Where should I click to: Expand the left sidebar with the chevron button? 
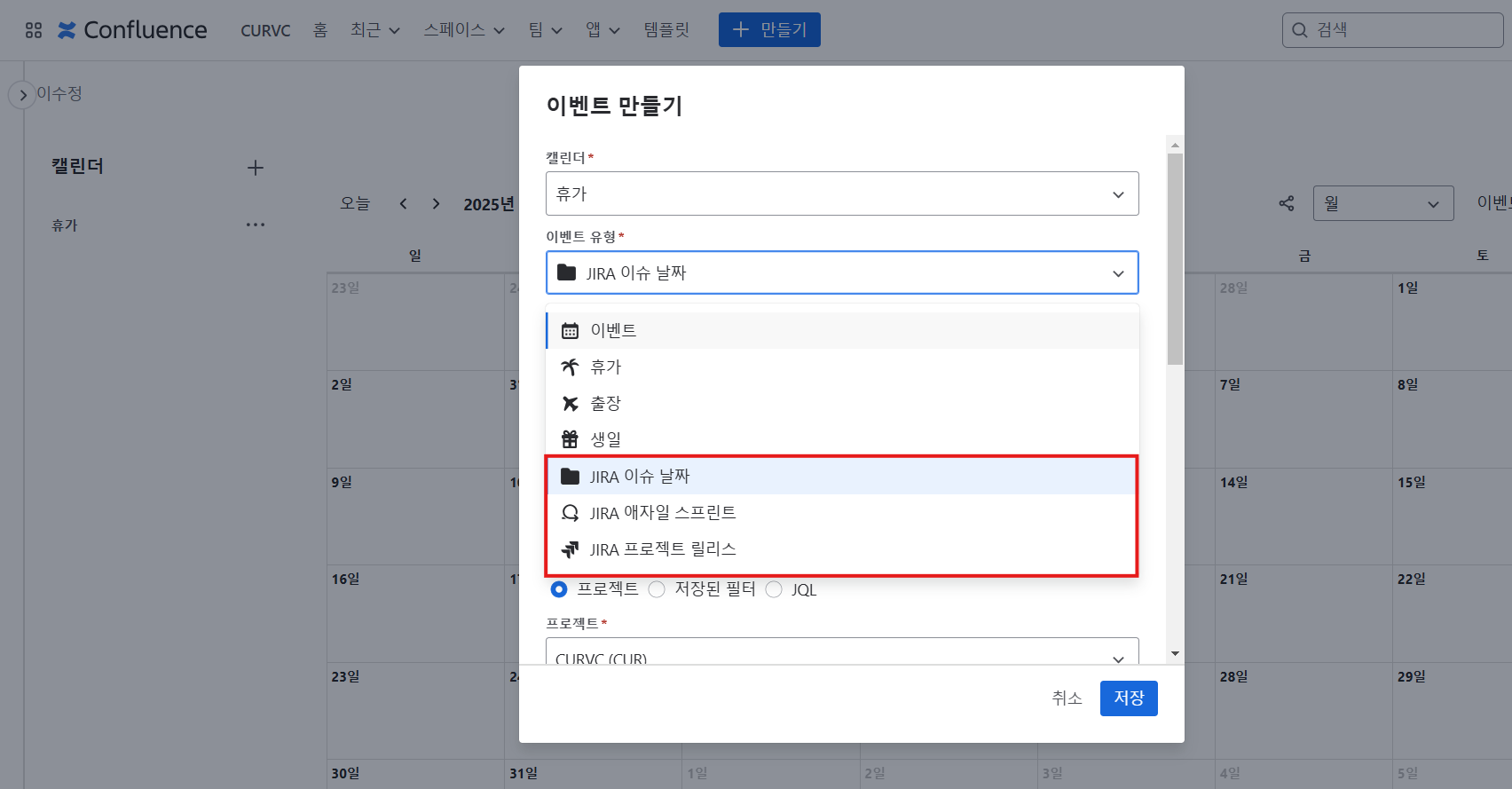pyautogui.click(x=22, y=94)
